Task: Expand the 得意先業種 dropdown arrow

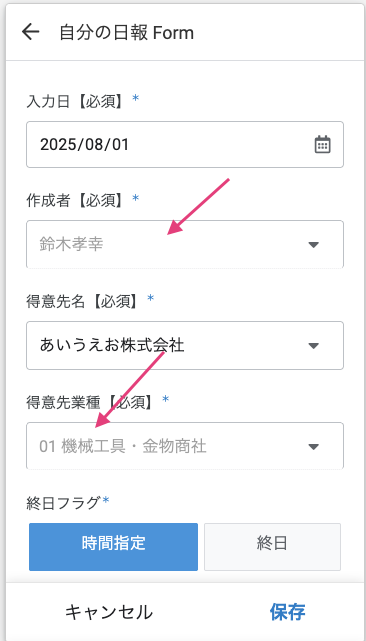Action: [x=313, y=446]
